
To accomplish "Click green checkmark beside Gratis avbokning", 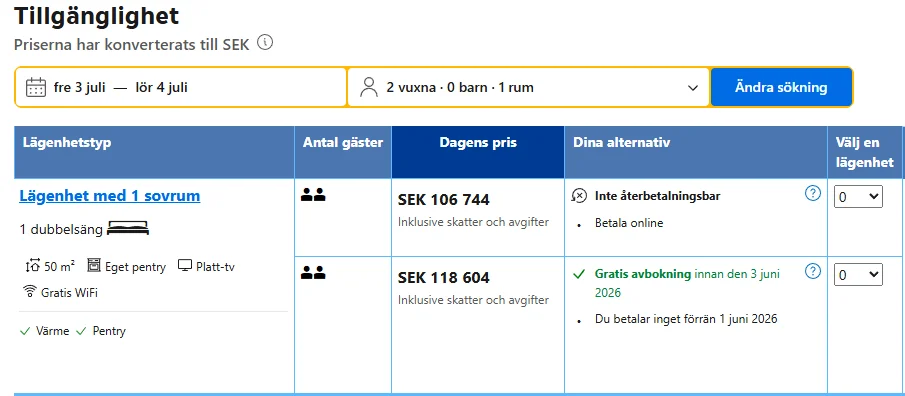I will [579, 274].
